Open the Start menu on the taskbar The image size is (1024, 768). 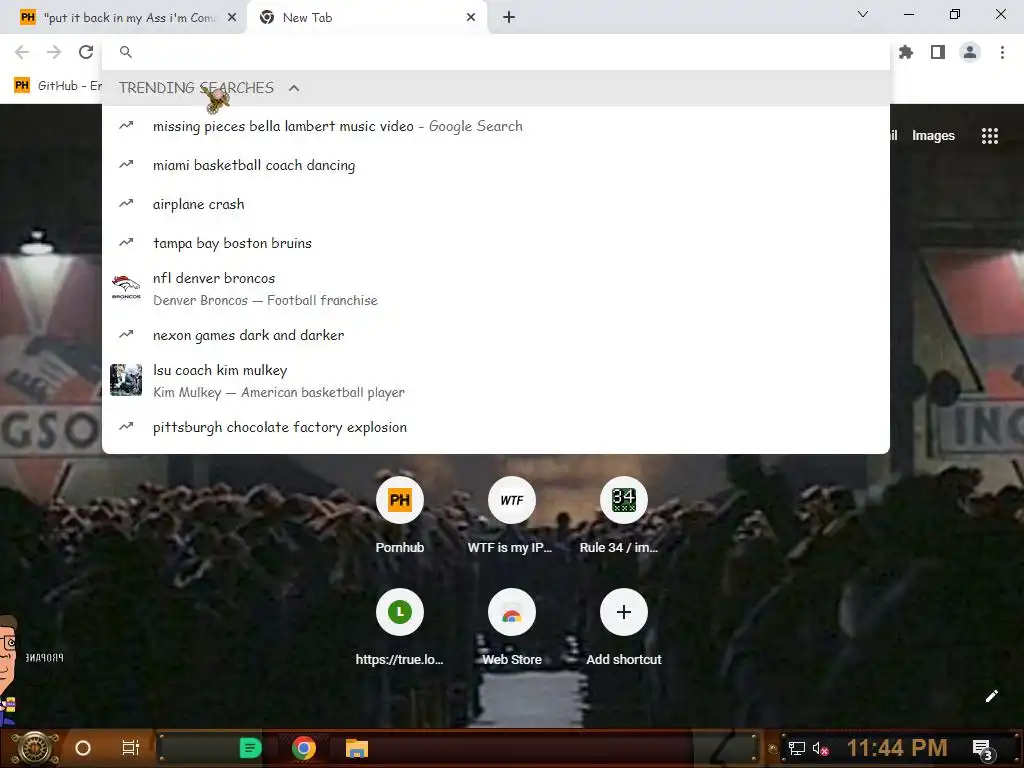click(x=35, y=748)
